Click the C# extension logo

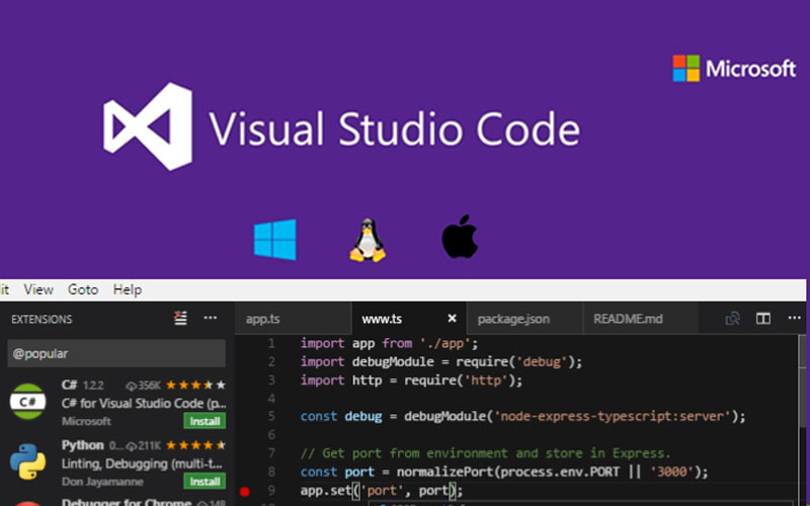tap(28, 402)
